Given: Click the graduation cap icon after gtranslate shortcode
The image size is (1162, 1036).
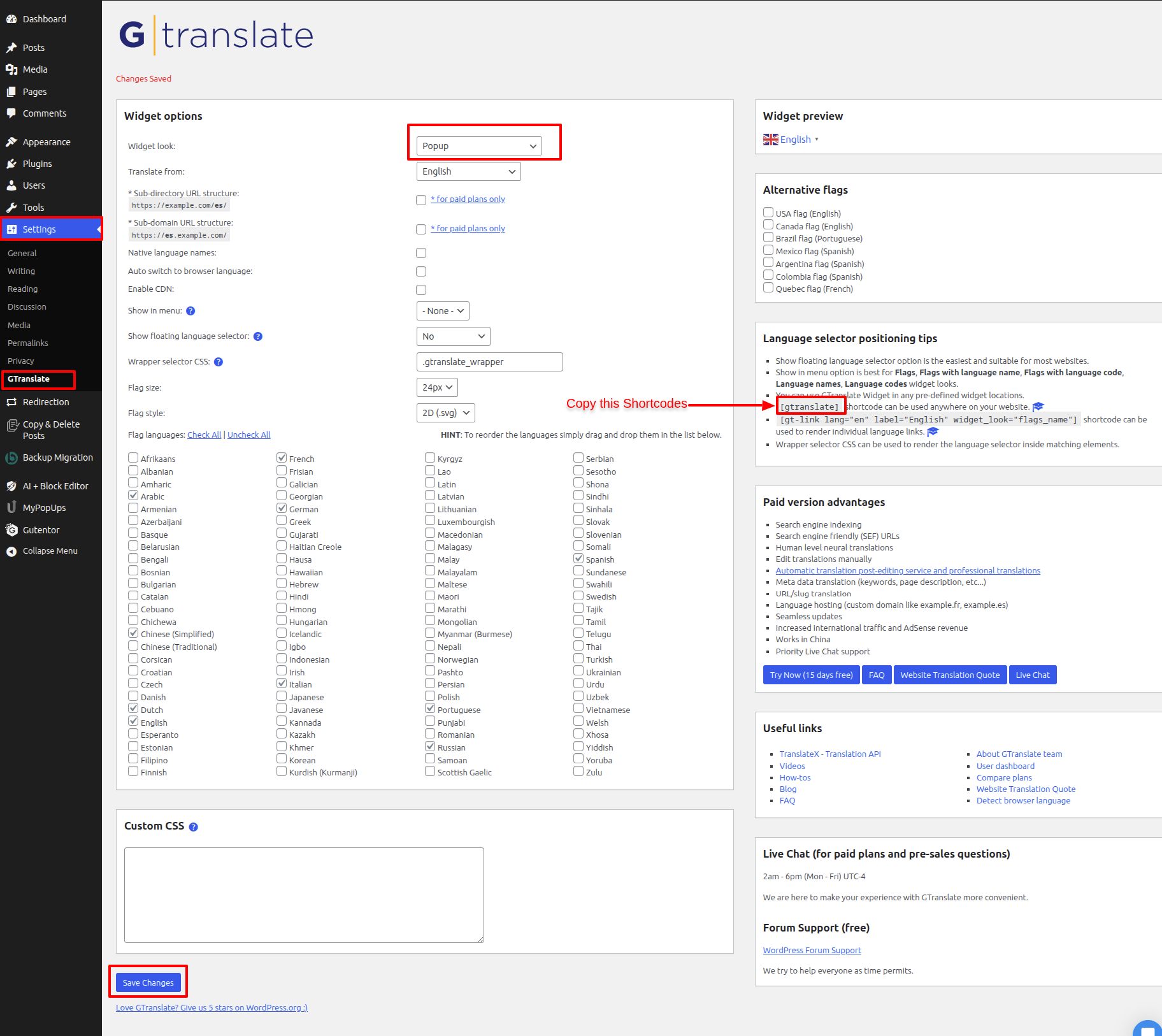Looking at the screenshot, I should coord(1038,407).
